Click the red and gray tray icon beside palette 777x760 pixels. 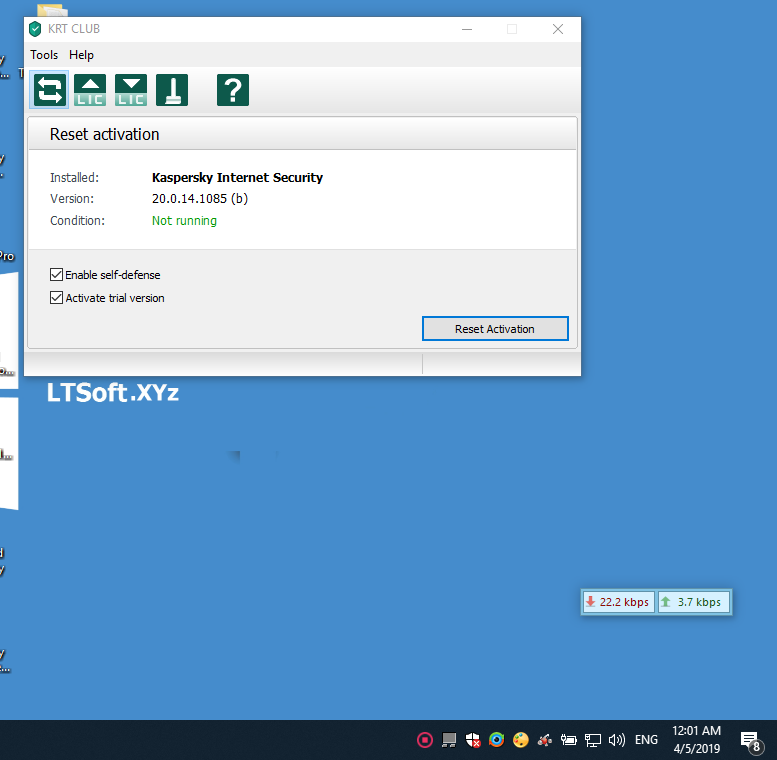point(545,740)
